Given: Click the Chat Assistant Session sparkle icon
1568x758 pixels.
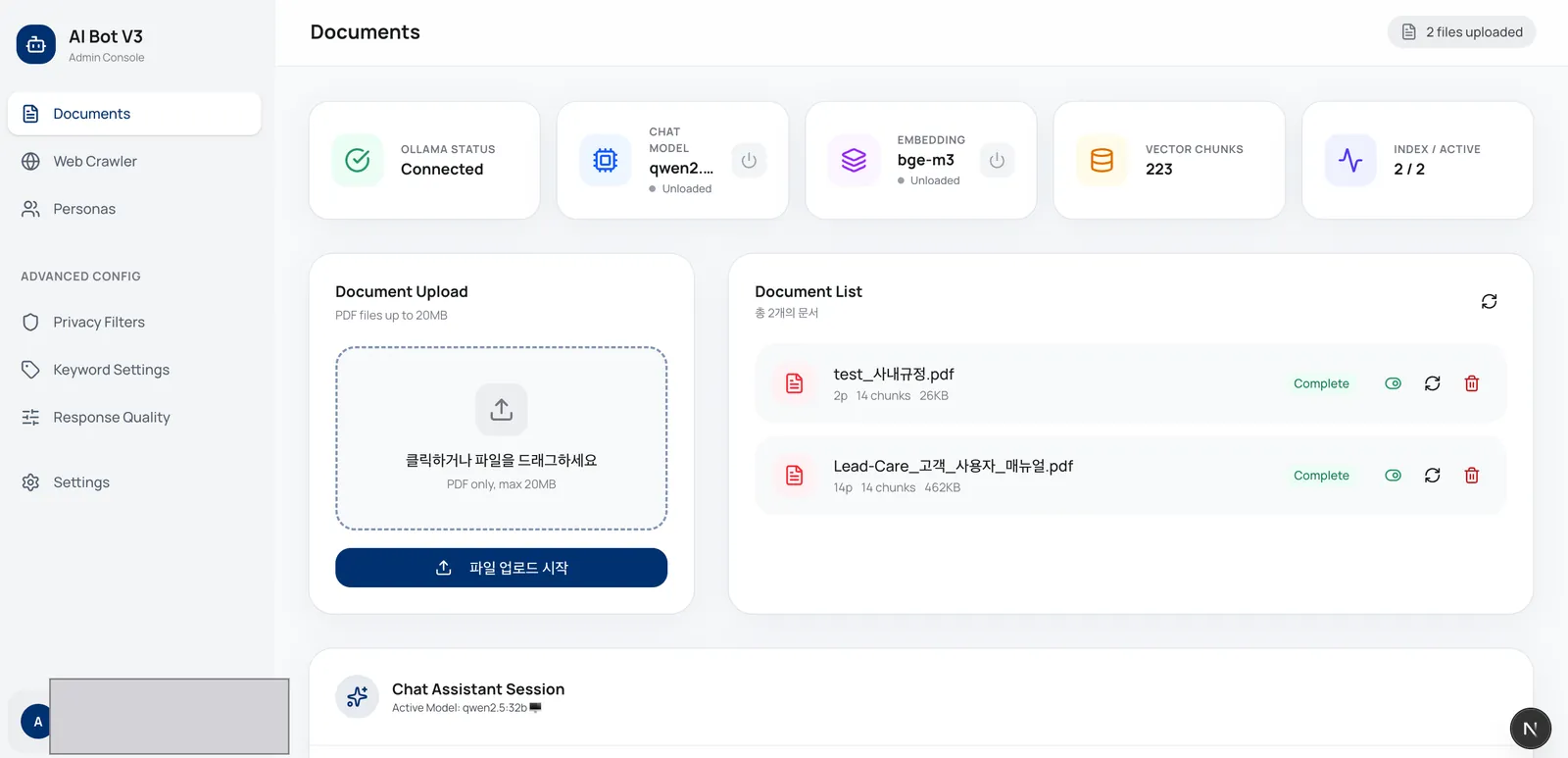Looking at the screenshot, I should pyautogui.click(x=357, y=697).
